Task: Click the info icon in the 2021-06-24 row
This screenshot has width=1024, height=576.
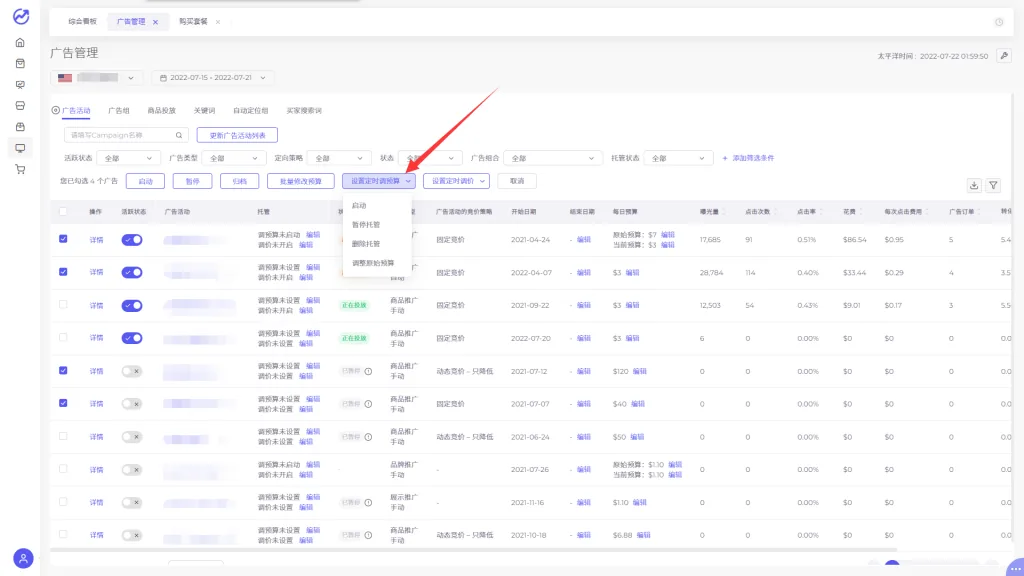Action: tap(368, 437)
